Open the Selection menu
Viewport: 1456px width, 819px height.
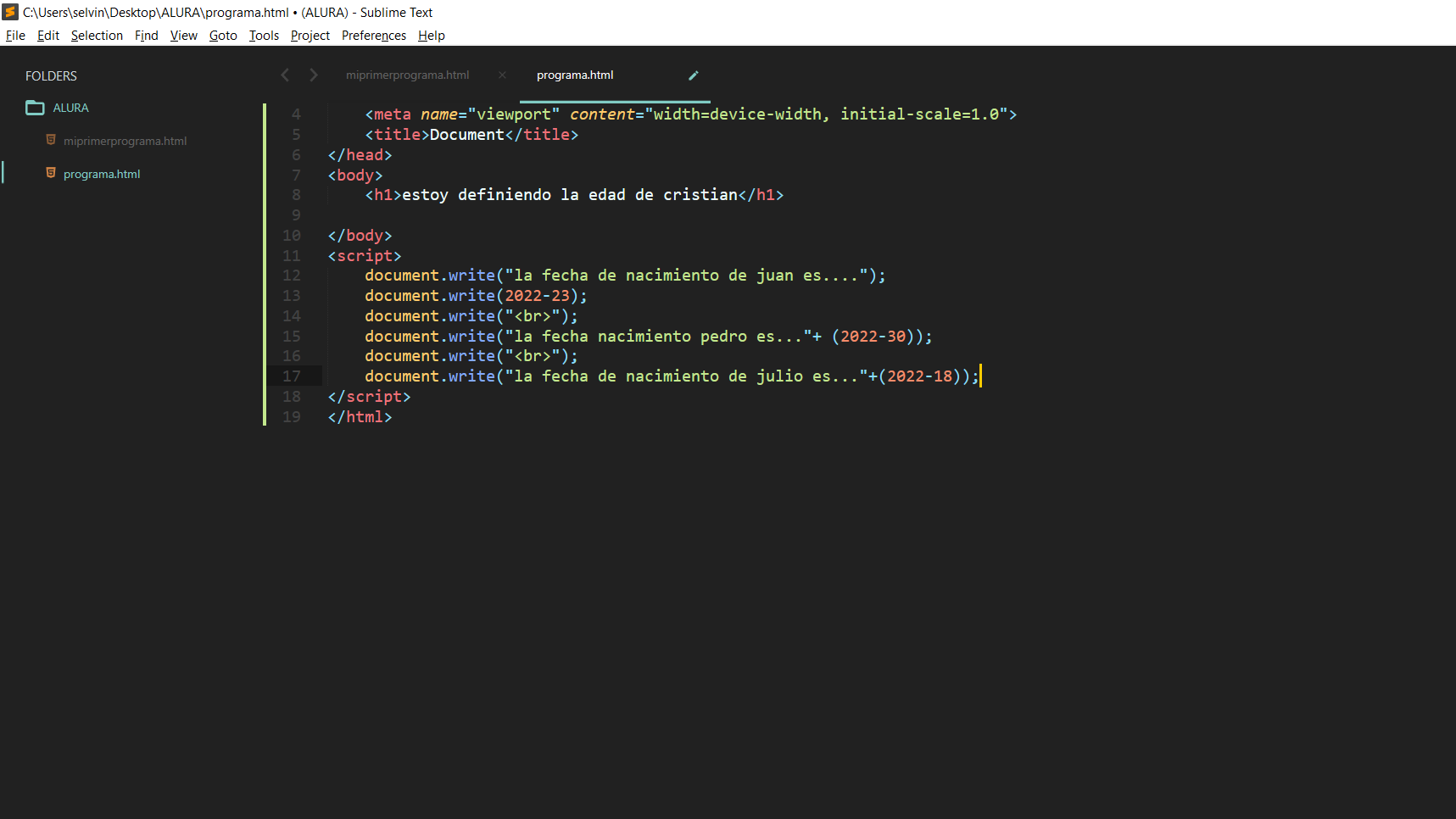point(97,36)
